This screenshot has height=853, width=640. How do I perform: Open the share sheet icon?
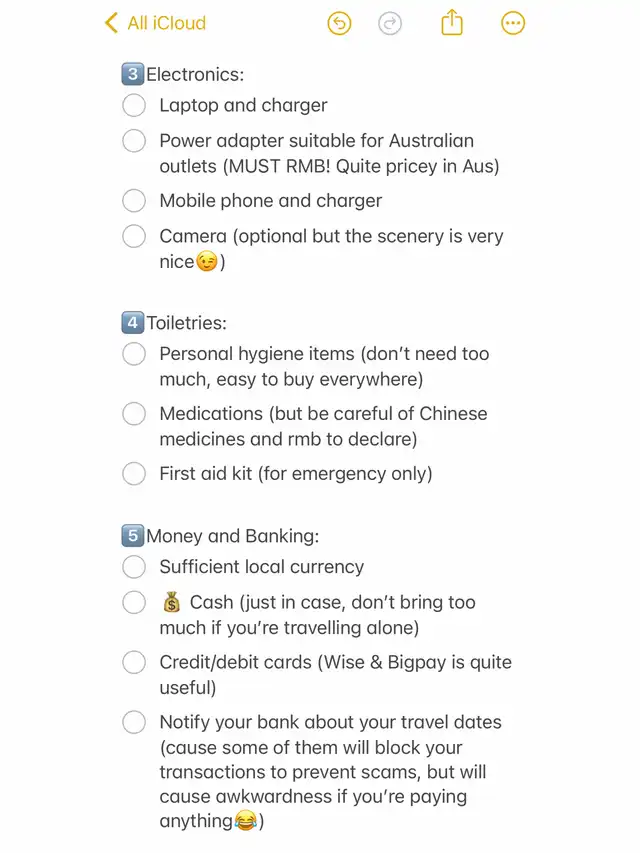pos(452,22)
